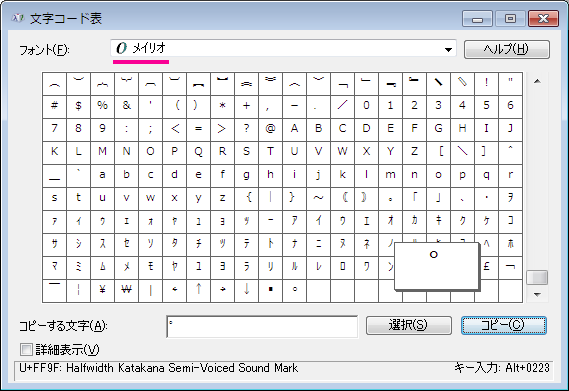Image resolution: width=569 pixels, height=391 pixels.
Task: Select the [ left bracket cell
Action: tap(438, 152)
